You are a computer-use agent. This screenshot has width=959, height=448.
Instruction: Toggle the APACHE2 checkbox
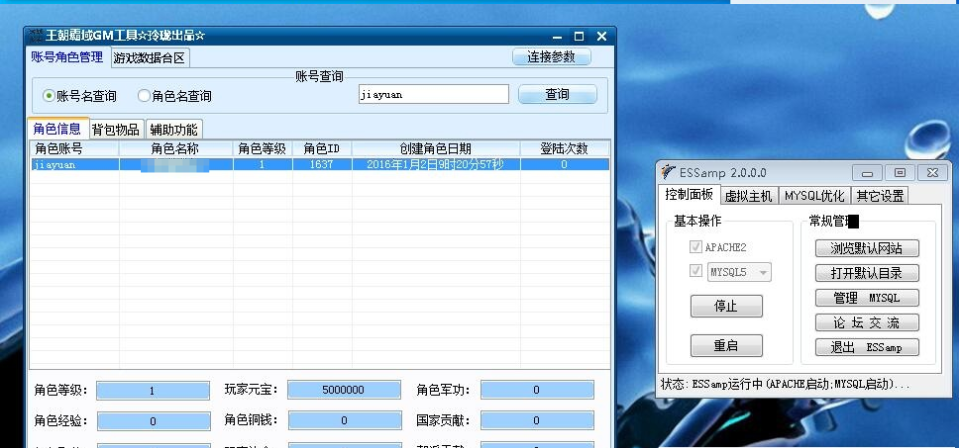pos(696,247)
